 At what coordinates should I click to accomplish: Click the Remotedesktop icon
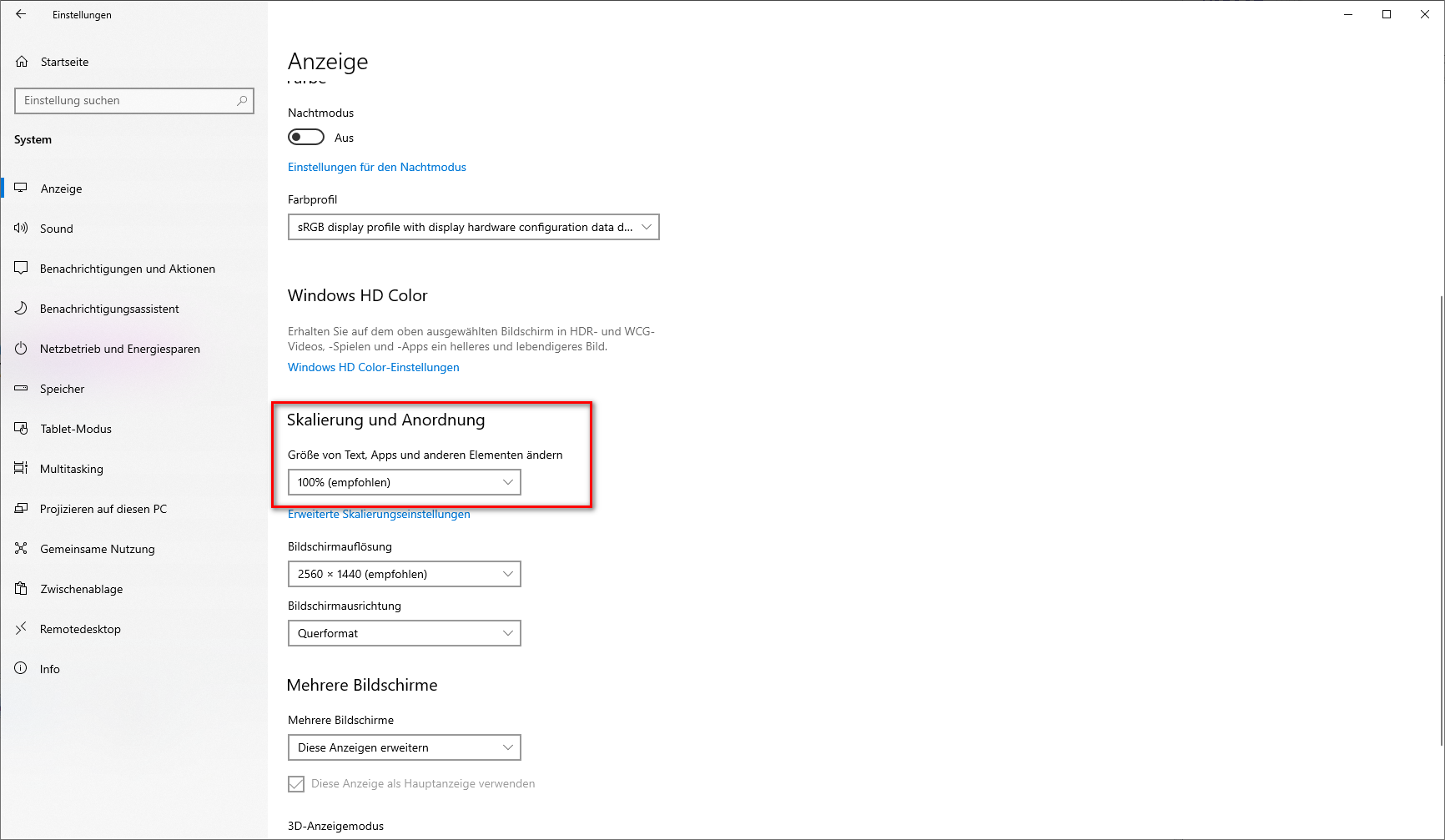(x=21, y=628)
